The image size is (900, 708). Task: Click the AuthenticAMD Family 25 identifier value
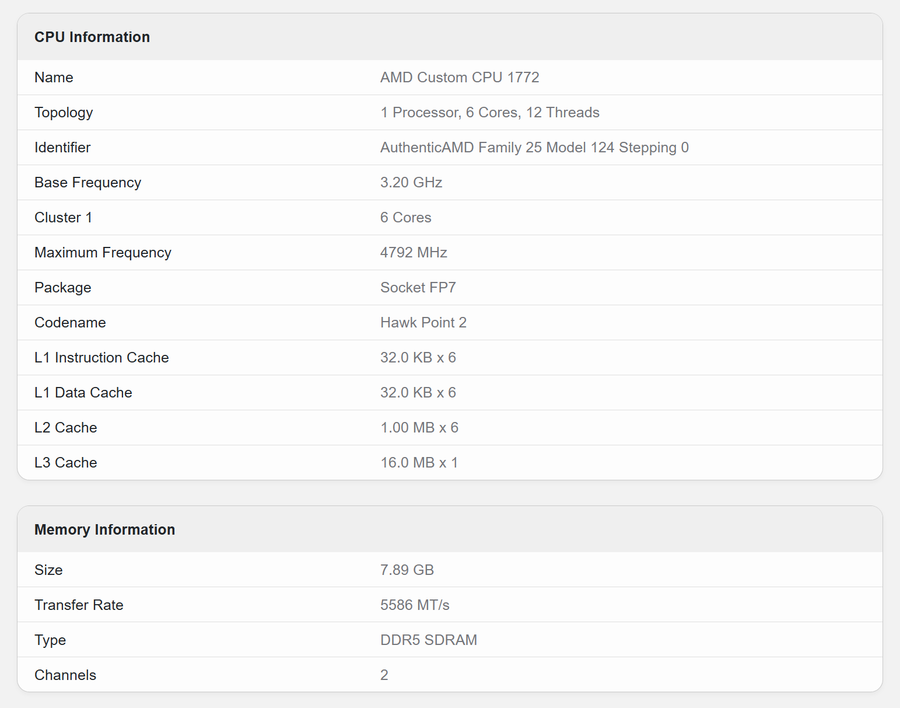(534, 148)
